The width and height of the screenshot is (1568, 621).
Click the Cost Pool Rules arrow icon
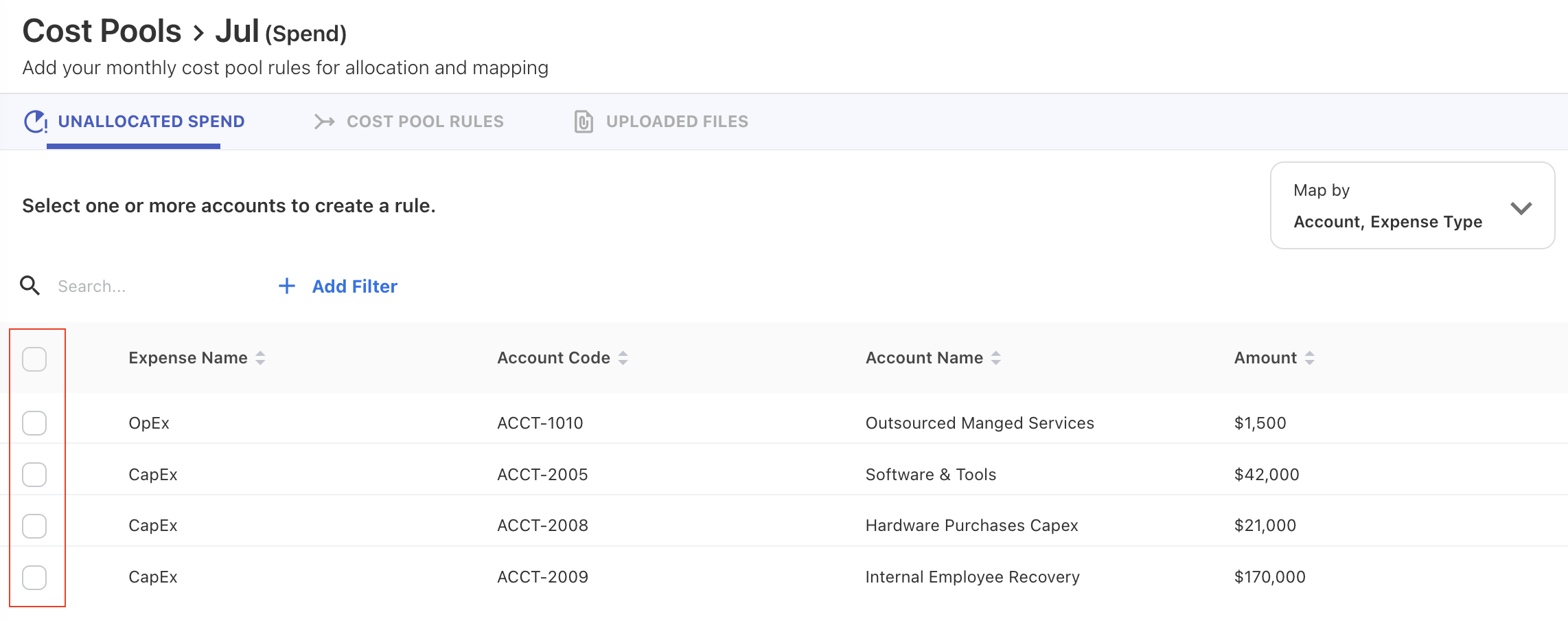(324, 122)
